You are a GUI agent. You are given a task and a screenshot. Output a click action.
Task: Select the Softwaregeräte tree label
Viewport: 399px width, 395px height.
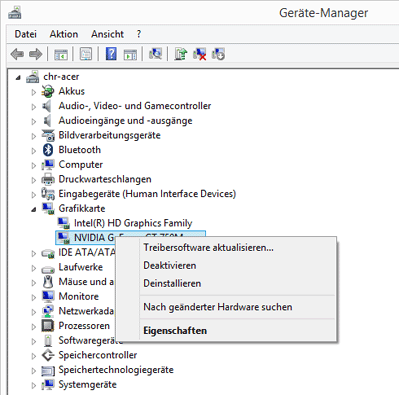click(91, 340)
